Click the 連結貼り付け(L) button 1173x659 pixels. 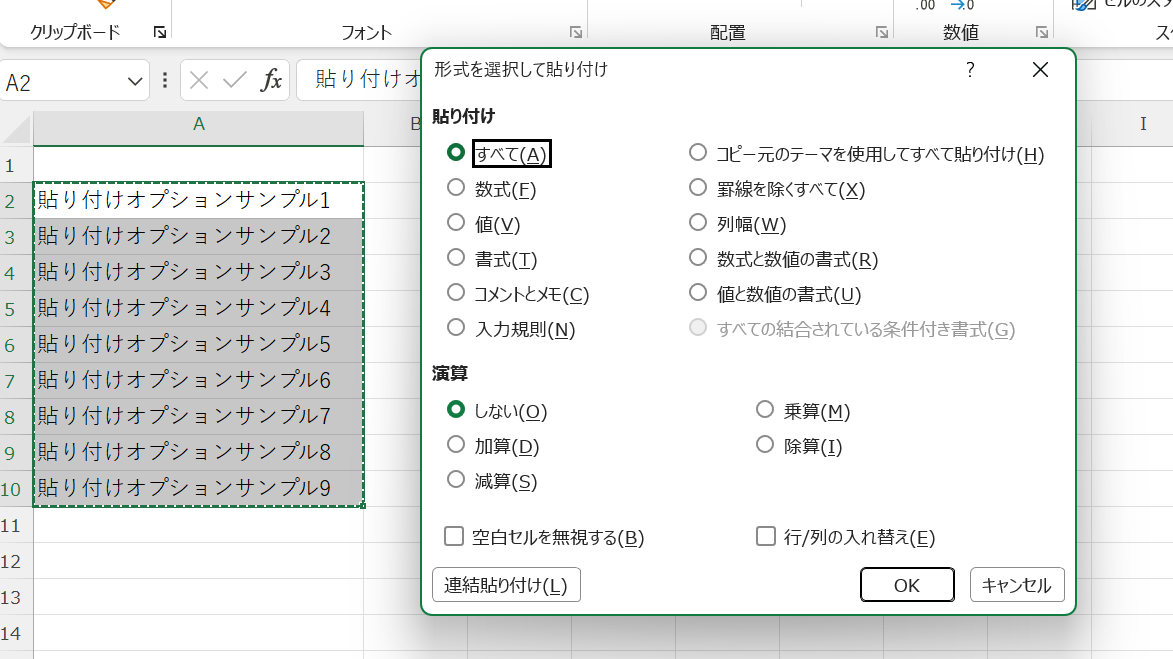[x=506, y=585]
